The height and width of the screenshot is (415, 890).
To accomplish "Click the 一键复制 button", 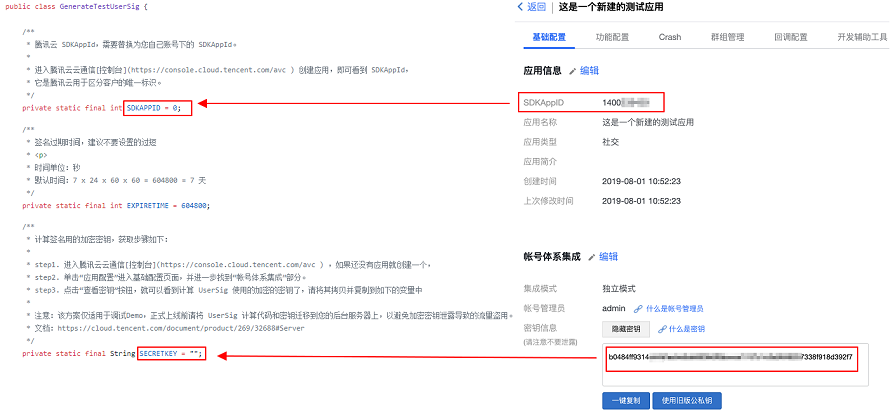I will 623,401.
